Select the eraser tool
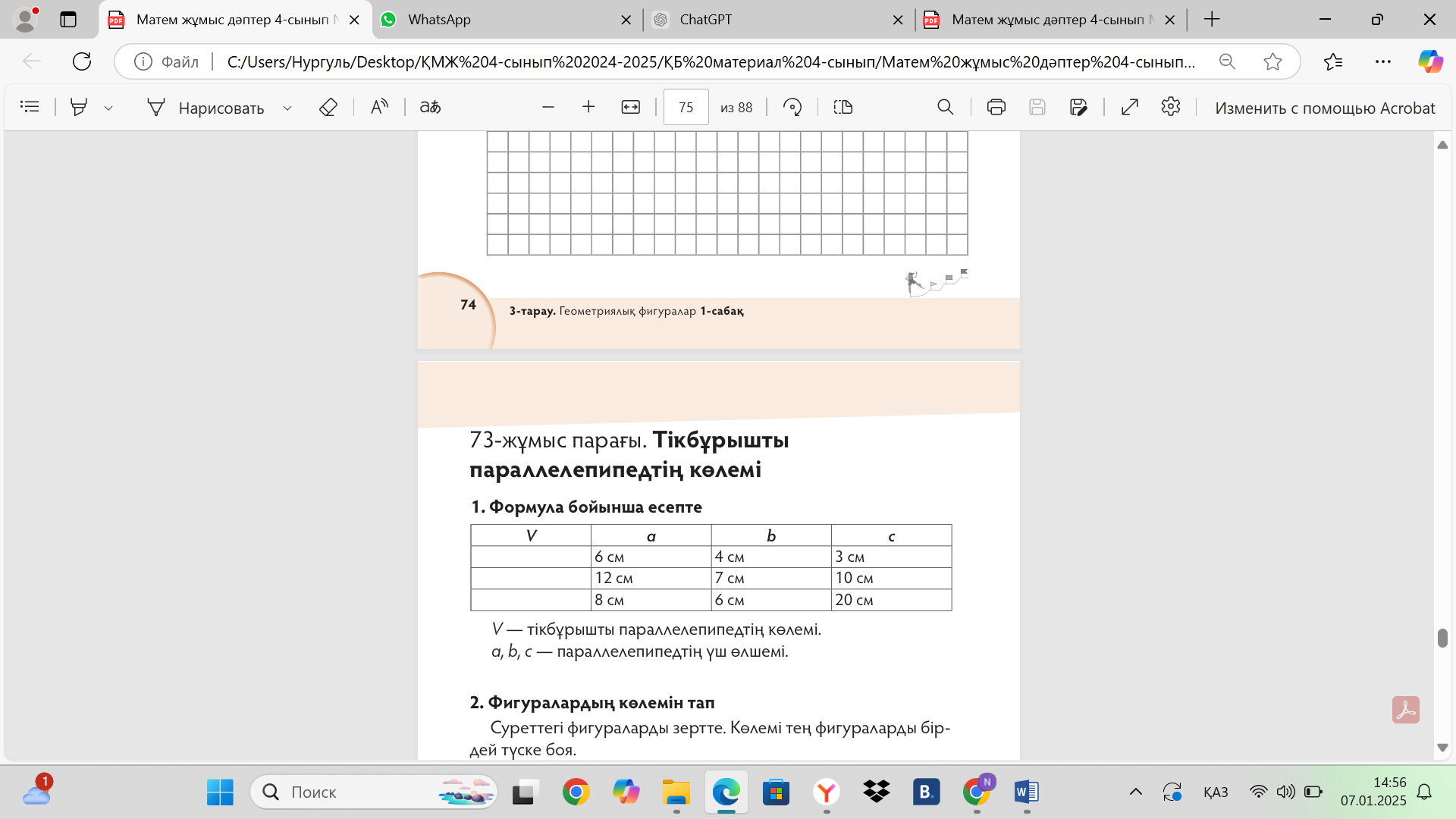This screenshot has width=1456, height=819. tap(328, 107)
